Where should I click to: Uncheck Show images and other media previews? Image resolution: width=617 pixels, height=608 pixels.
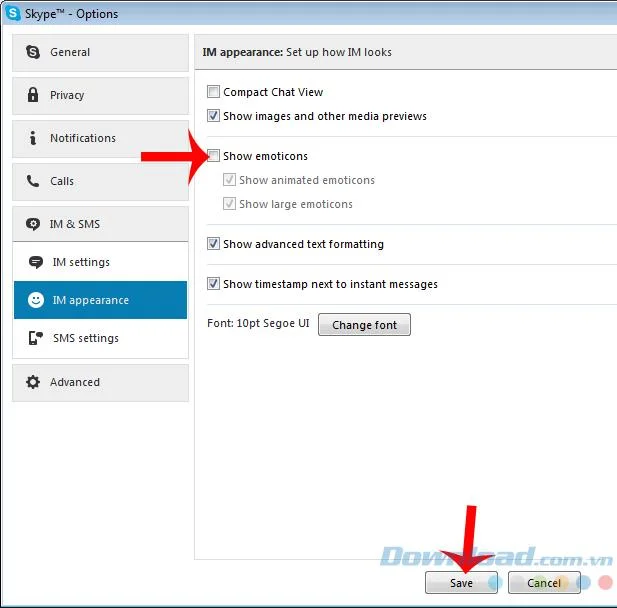[x=213, y=116]
